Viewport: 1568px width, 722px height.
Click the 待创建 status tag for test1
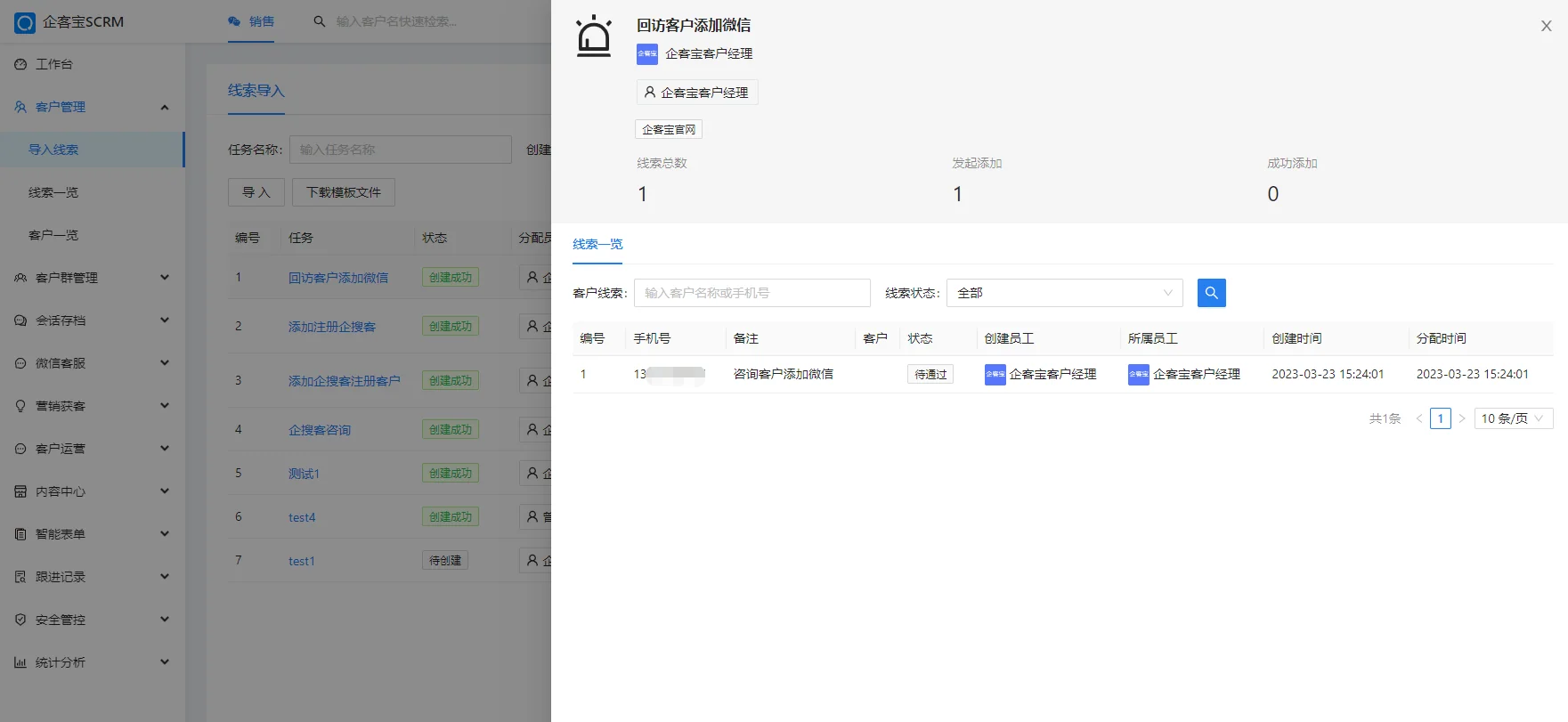445,561
